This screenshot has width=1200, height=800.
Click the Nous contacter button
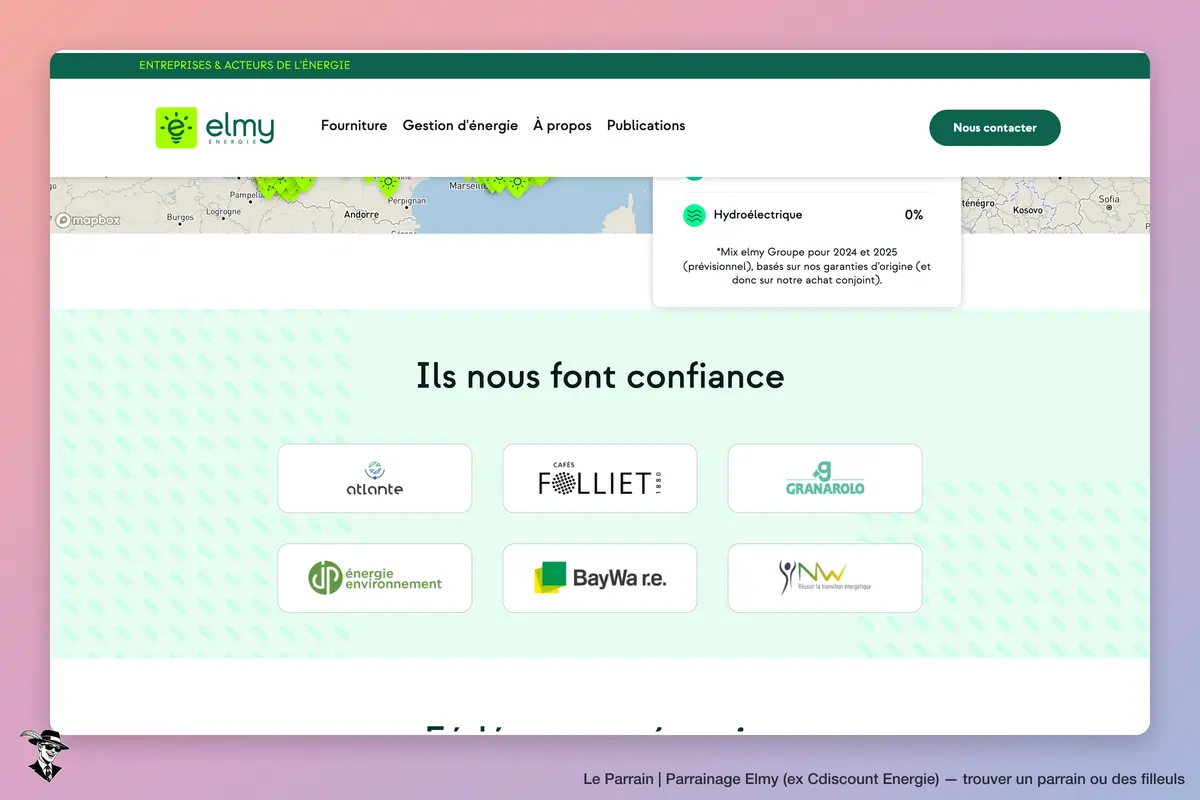click(x=995, y=128)
